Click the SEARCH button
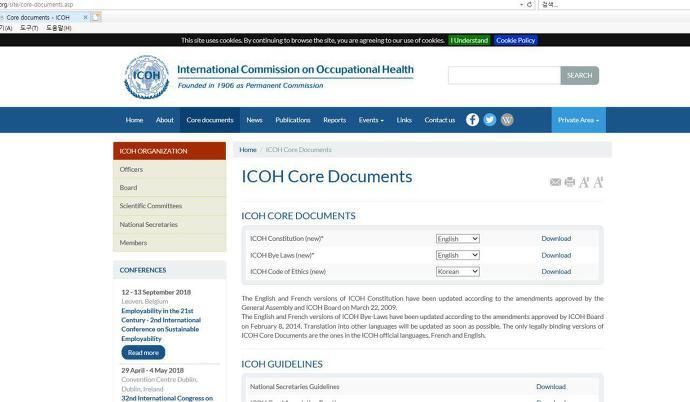The image size is (690, 402). [x=580, y=75]
